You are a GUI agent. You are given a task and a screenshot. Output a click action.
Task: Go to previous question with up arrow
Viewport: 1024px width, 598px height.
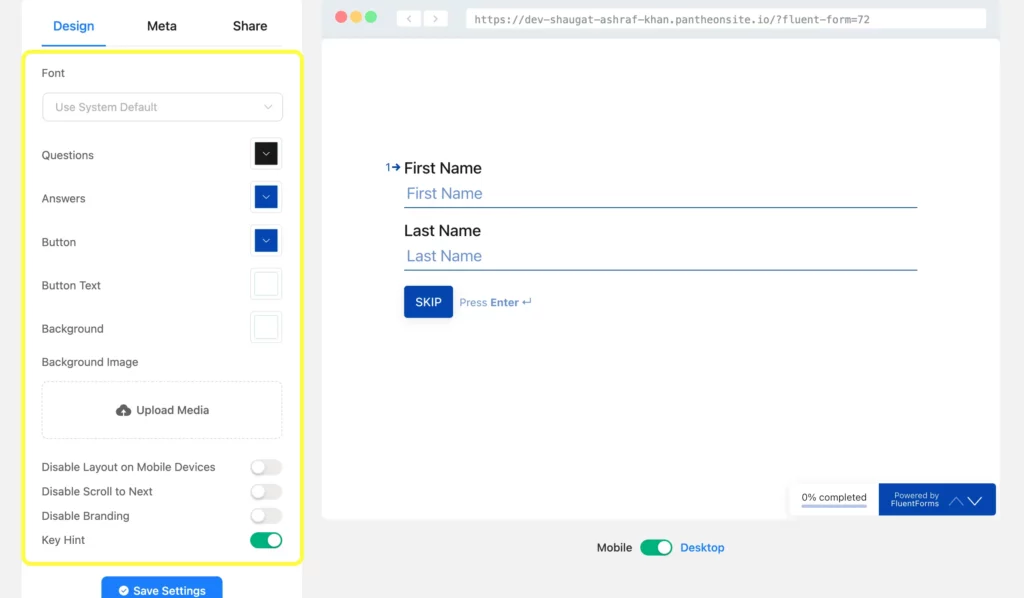(x=956, y=501)
